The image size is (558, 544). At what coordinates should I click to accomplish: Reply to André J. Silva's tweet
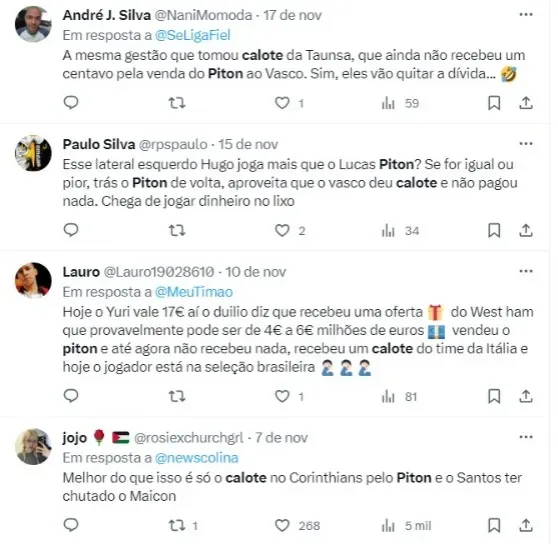[71, 102]
